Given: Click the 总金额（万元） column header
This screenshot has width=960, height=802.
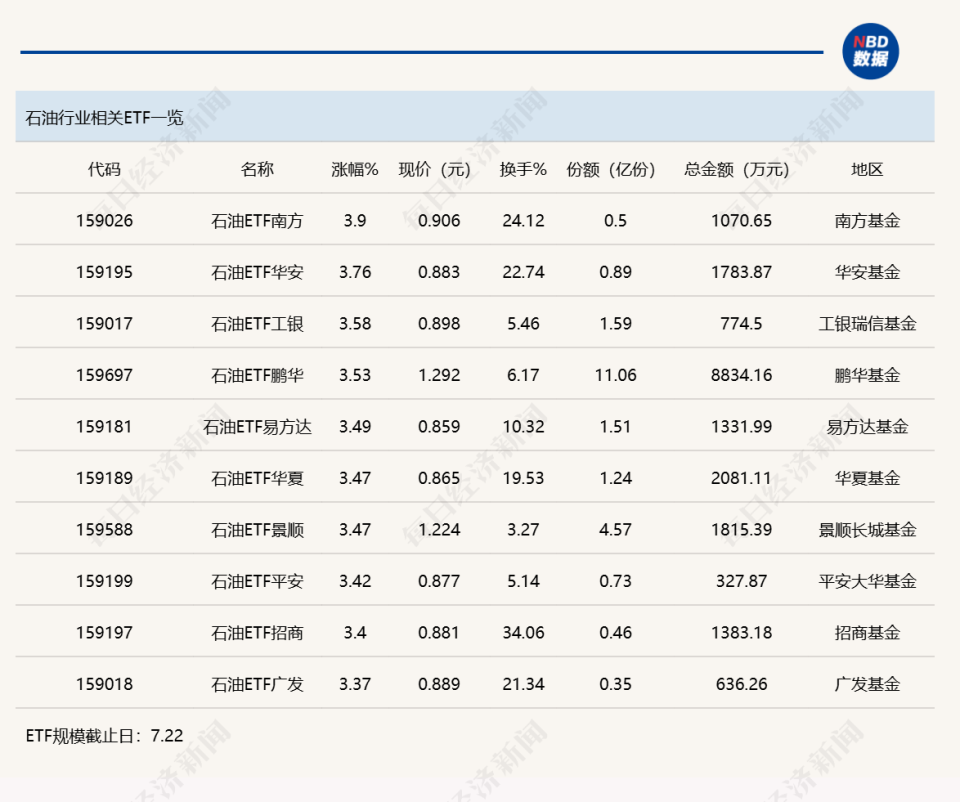Looking at the screenshot, I should tap(737, 169).
